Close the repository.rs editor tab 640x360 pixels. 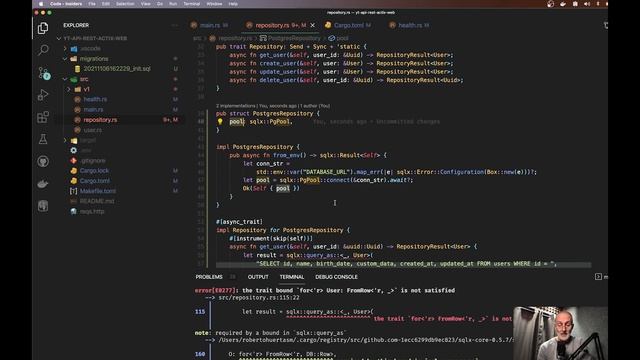[x=313, y=25]
